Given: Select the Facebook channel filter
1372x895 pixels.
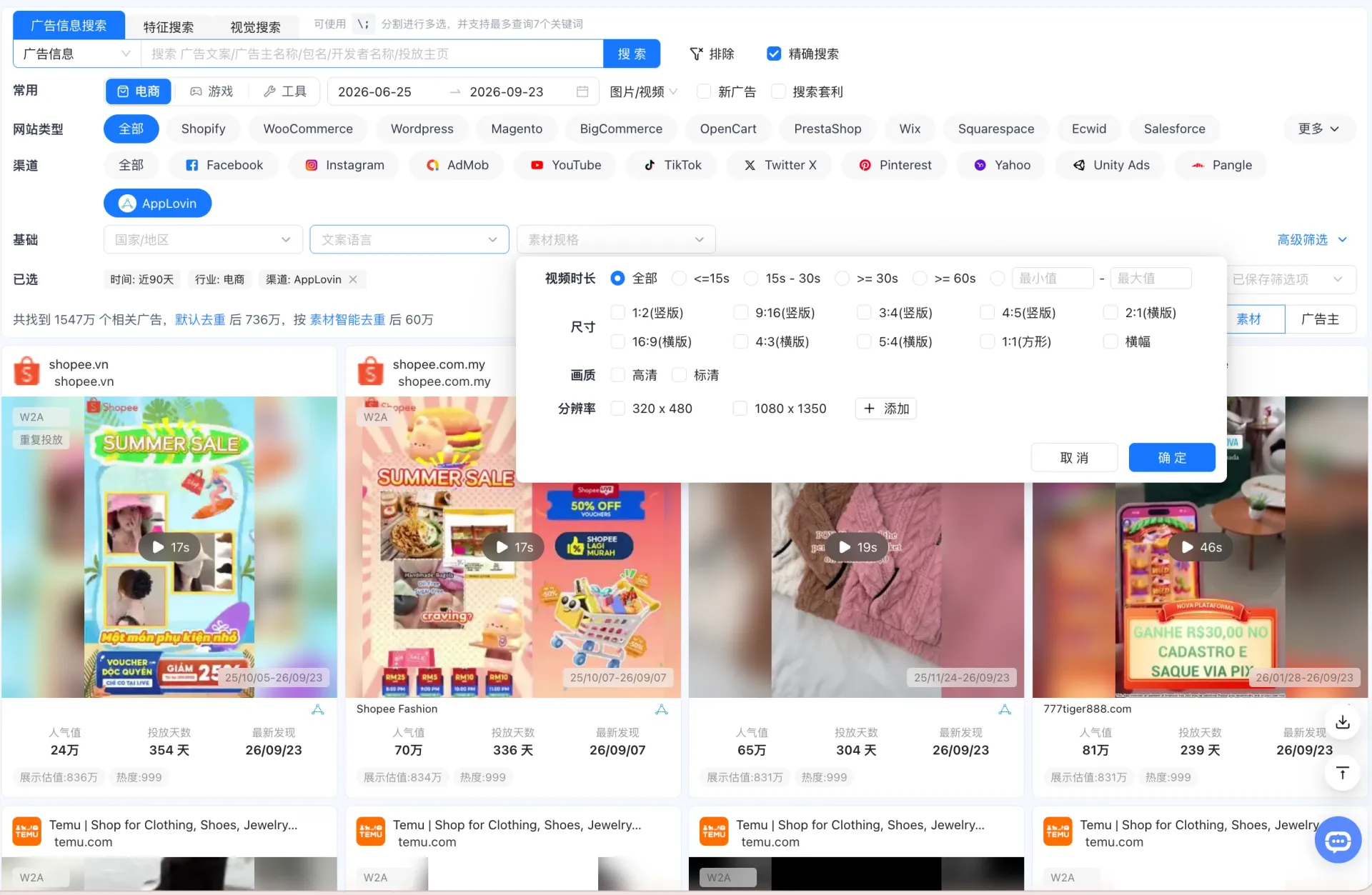Looking at the screenshot, I should 224,165.
